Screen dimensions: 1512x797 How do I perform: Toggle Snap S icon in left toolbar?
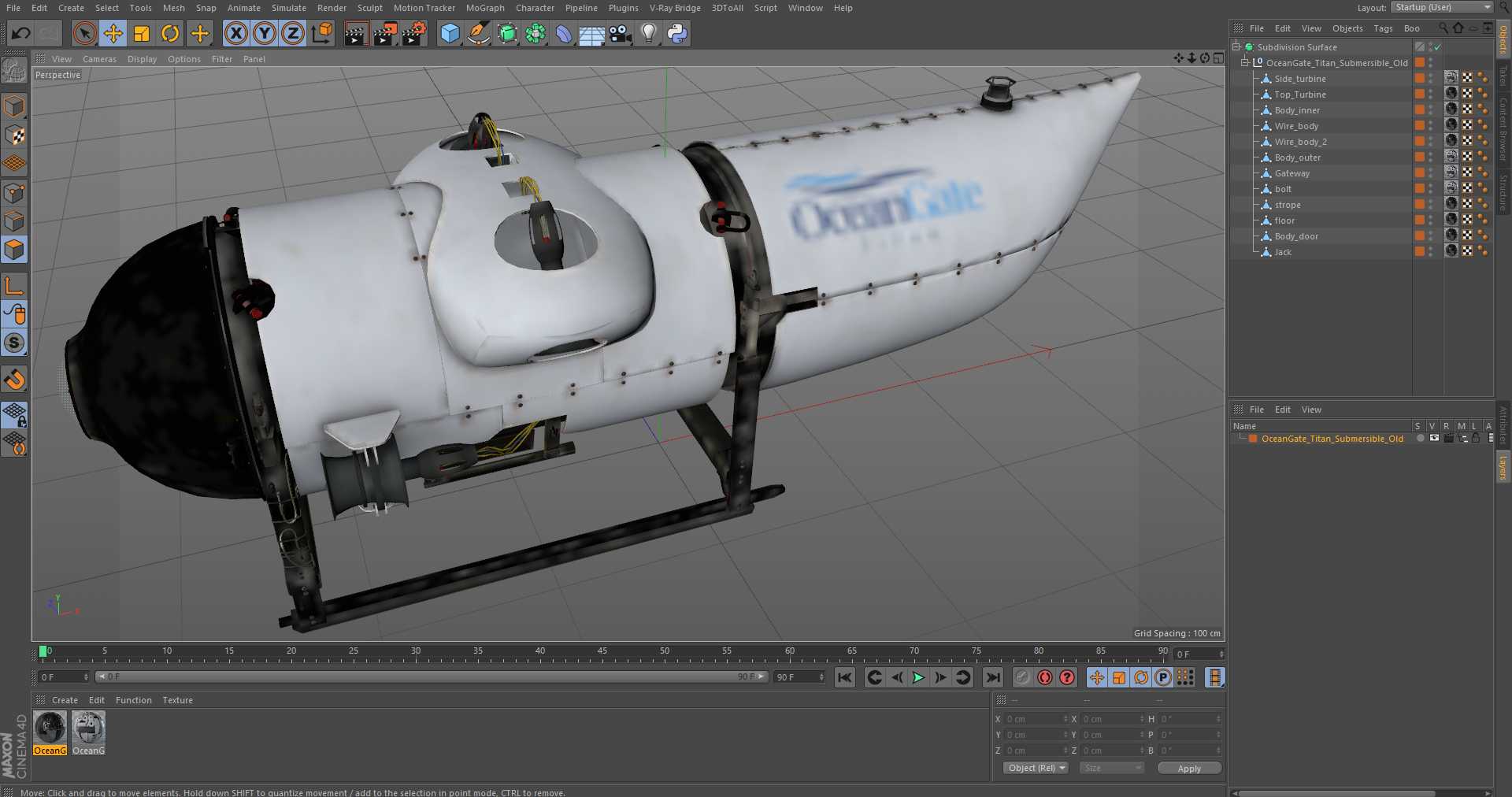(x=14, y=343)
